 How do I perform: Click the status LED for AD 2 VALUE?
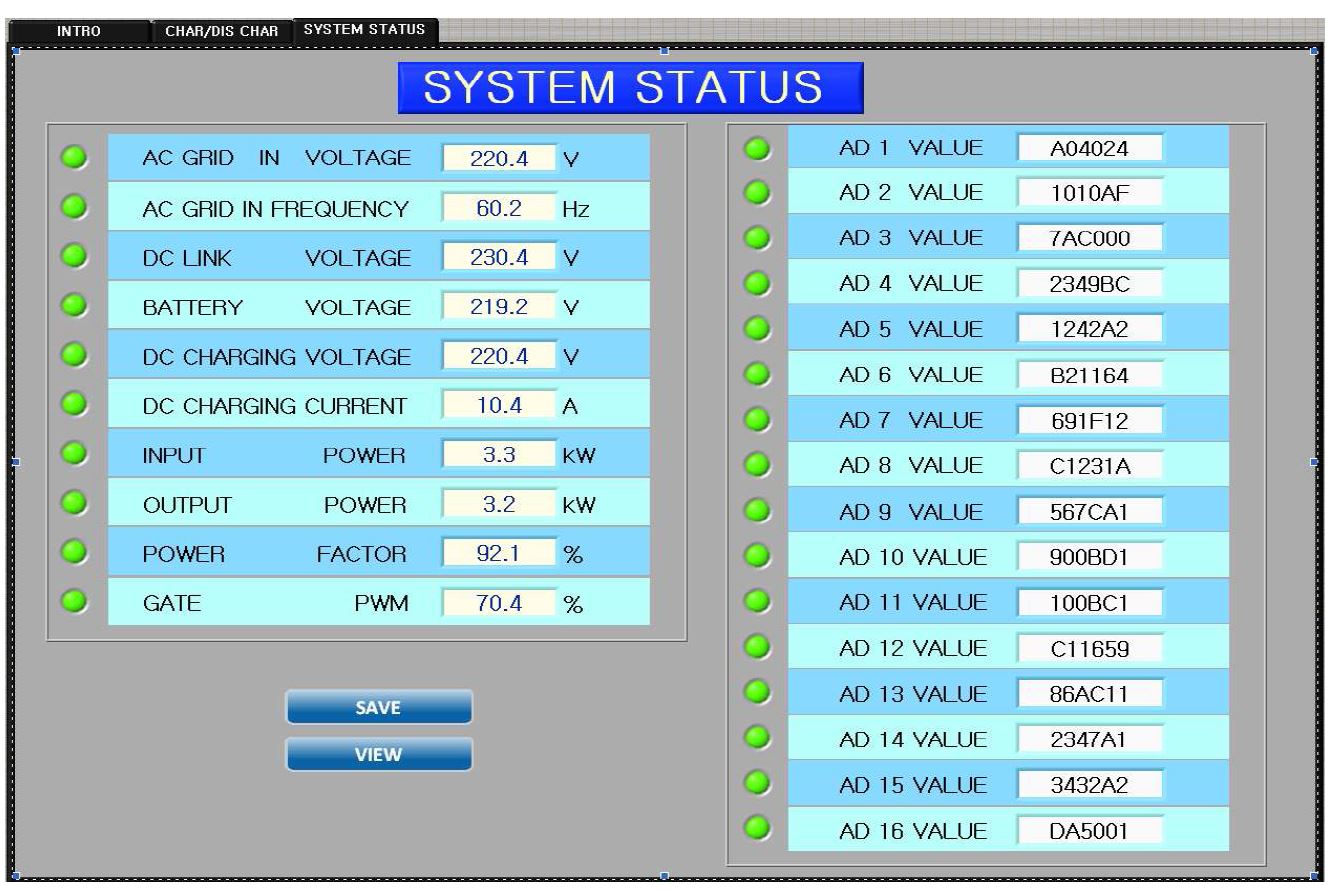pyautogui.click(x=759, y=194)
